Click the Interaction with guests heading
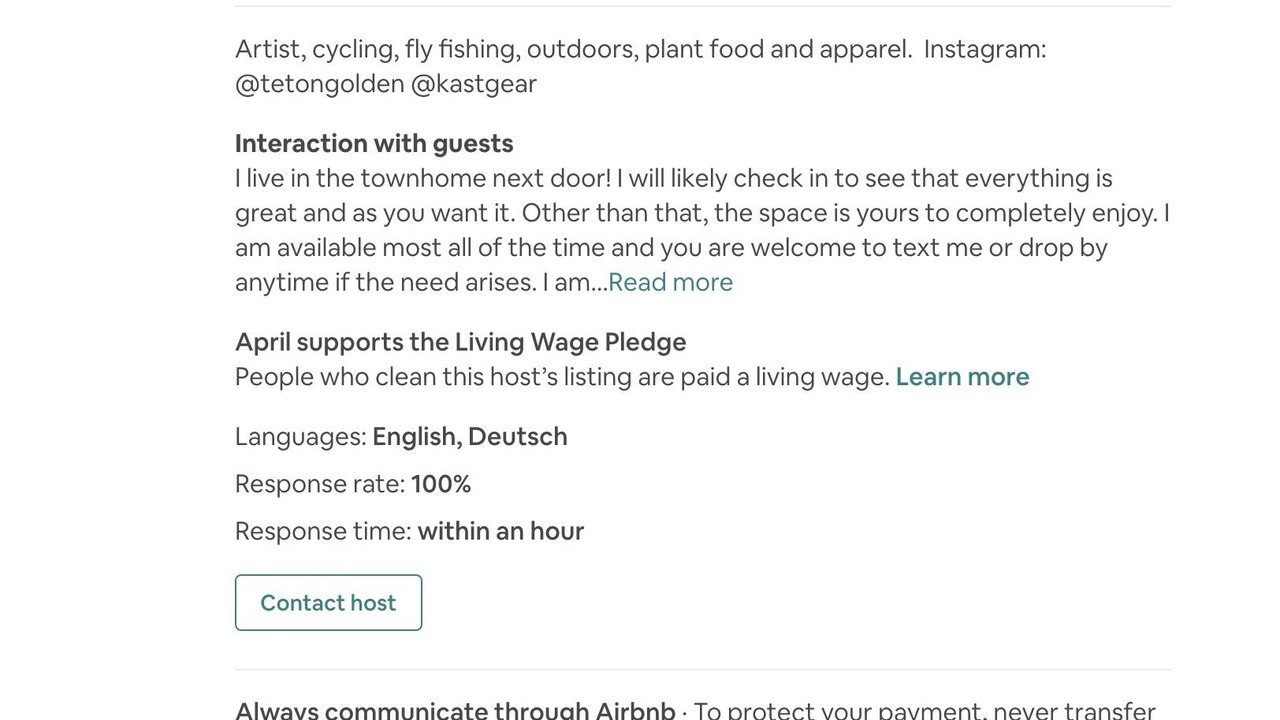The image size is (1280, 720). click(x=374, y=143)
